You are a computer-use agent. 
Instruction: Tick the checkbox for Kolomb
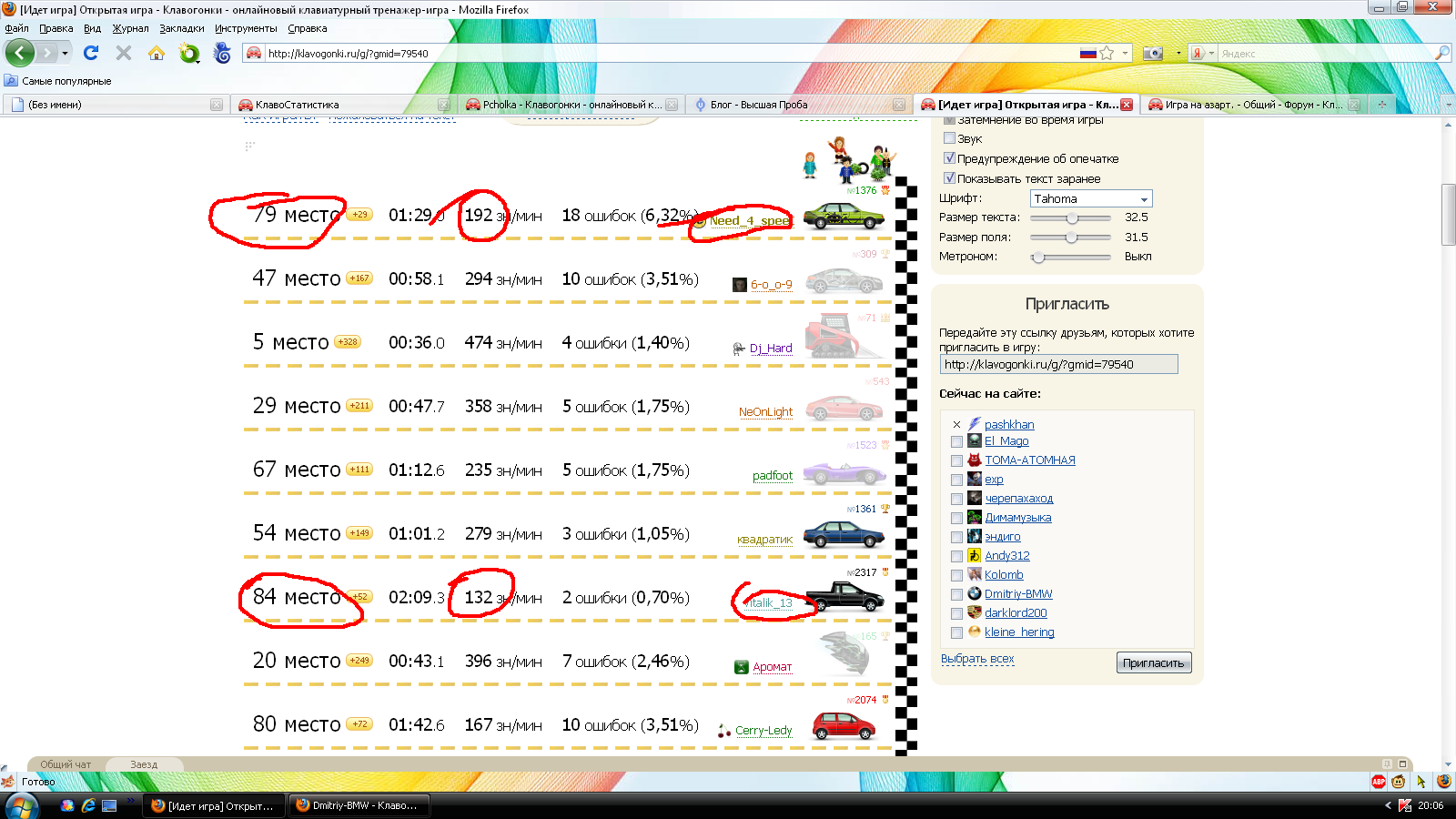coord(956,575)
